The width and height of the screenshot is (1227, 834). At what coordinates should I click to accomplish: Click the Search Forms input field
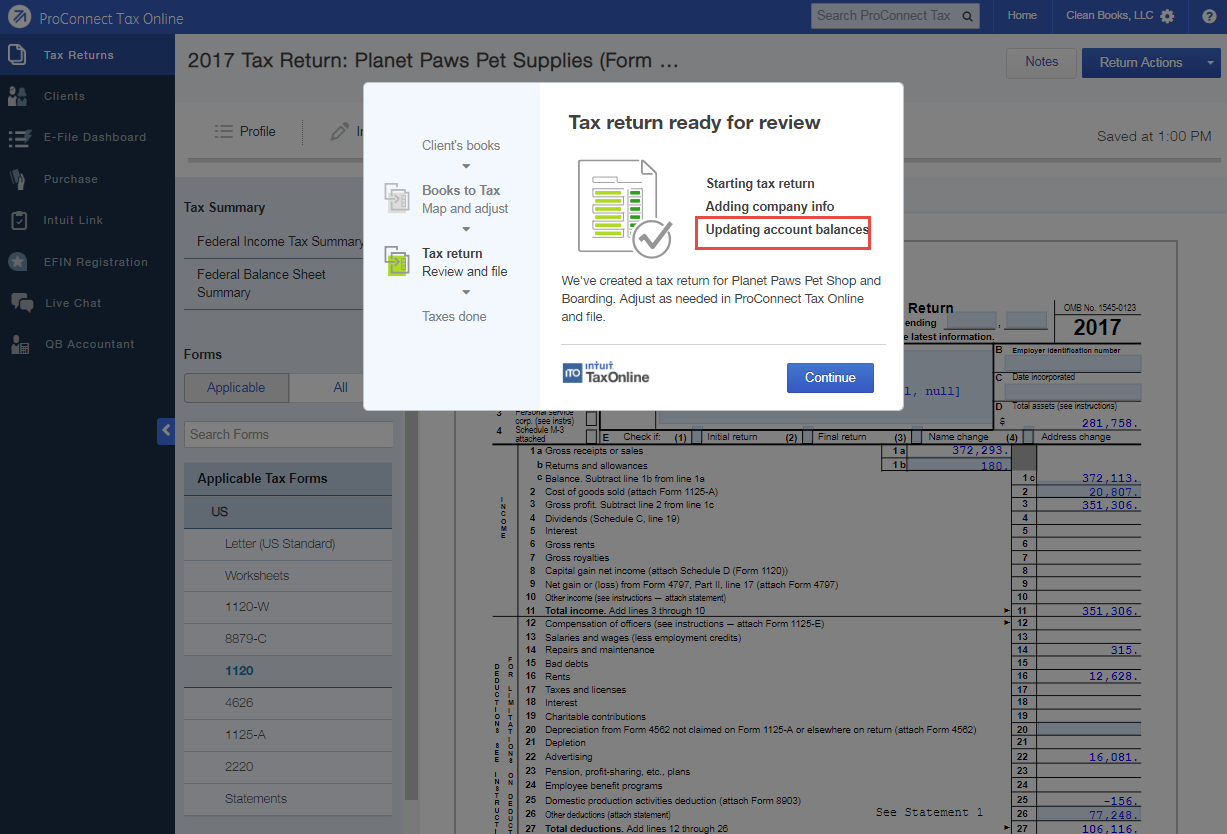(x=289, y=434)
